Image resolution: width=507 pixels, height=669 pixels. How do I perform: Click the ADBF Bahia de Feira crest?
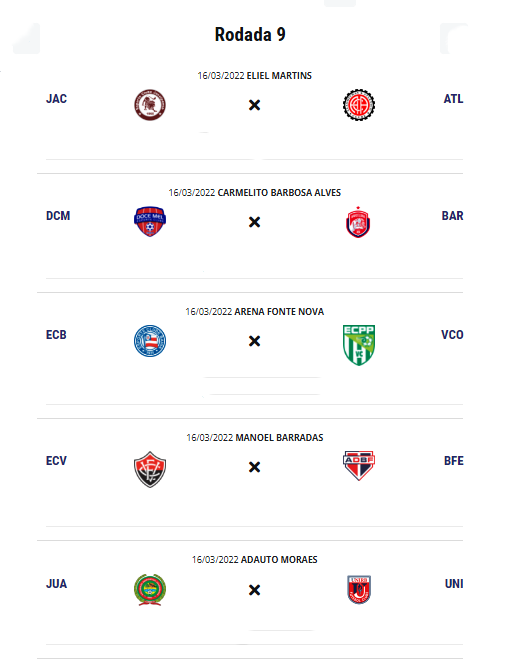(359, 465)
